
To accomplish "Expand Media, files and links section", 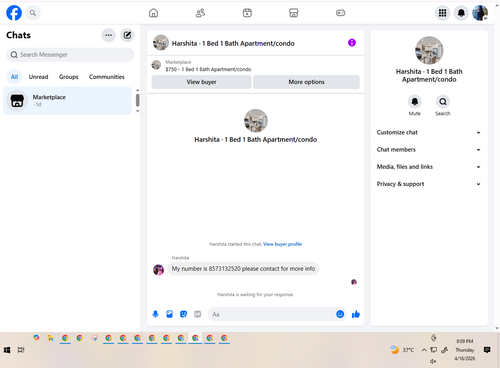I will coord(429,167).
